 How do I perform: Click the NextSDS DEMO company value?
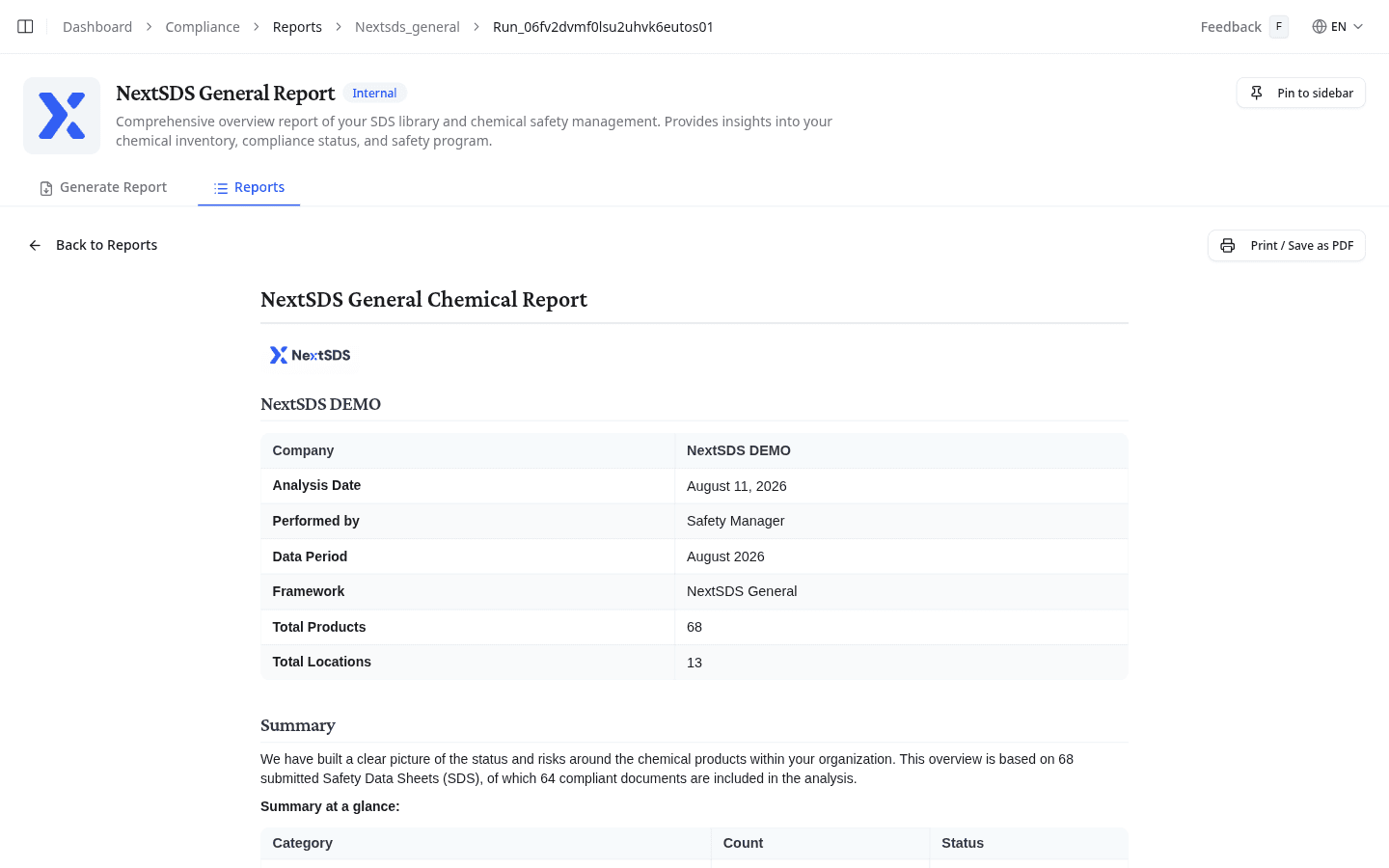point(739,450)
